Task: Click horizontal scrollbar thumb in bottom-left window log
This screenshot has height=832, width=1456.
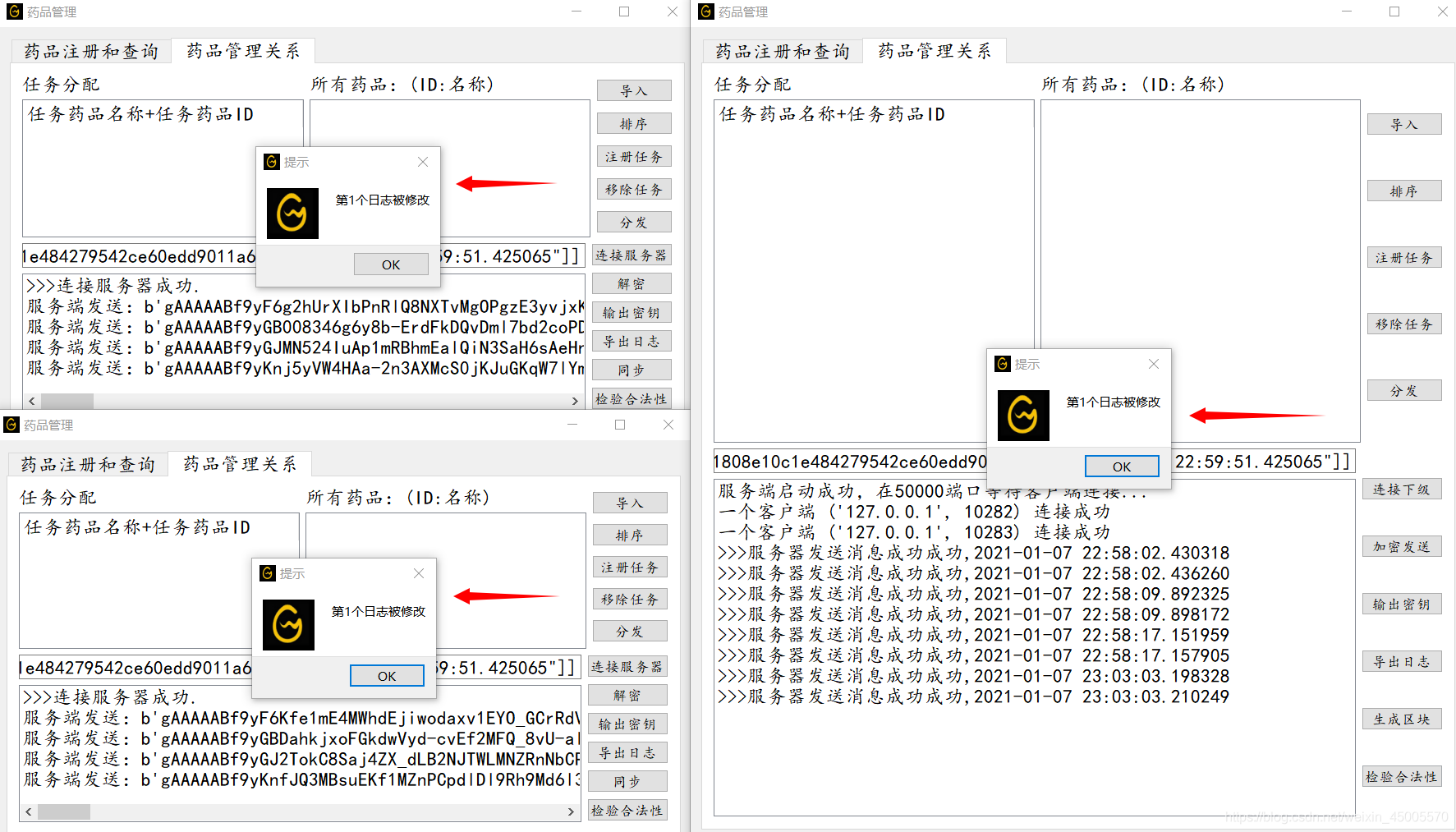Action: click(x=64, y=811)
